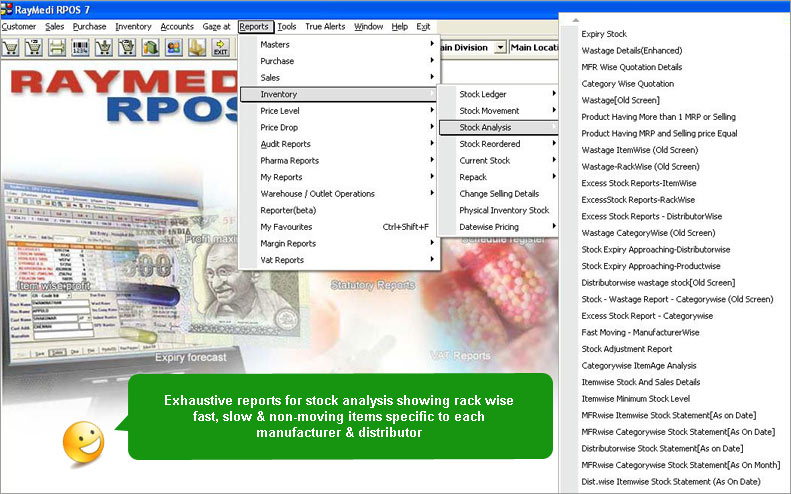Select Expiry Stock report

tap(605, 34)
